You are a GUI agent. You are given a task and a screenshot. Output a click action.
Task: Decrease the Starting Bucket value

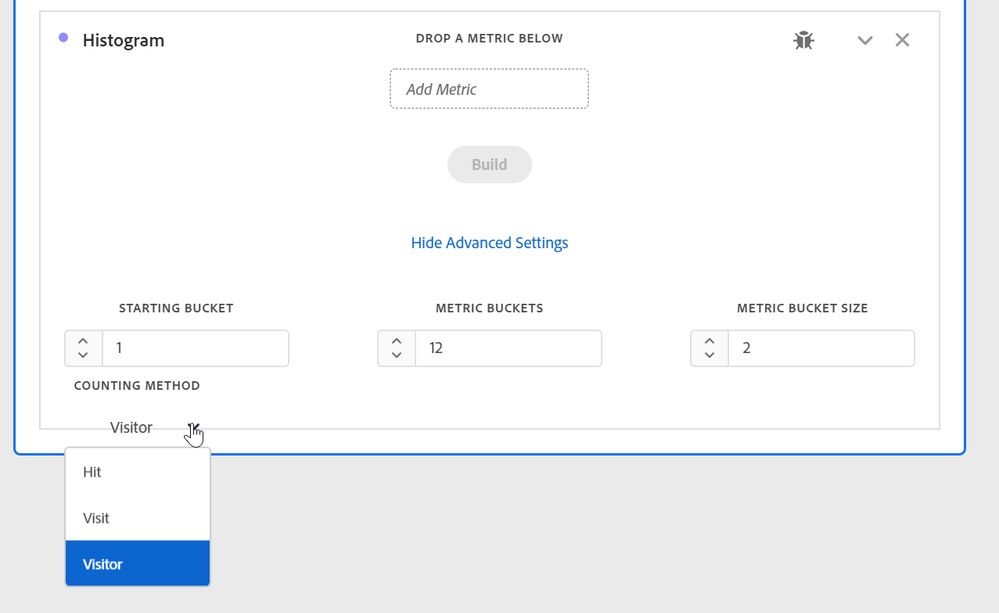pos(83,355)
